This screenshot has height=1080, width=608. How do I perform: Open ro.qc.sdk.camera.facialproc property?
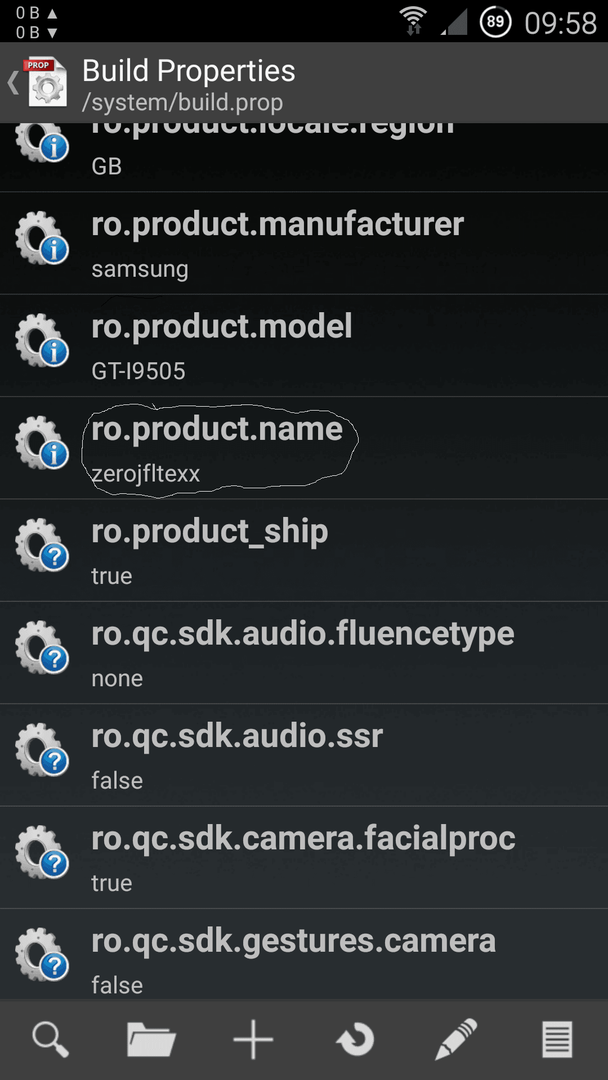click(304, 857)
